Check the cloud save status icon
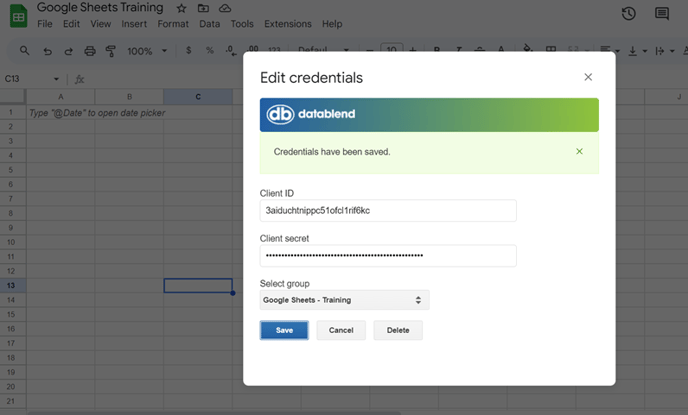Screen dimensions: 688x415 point(225,8)
